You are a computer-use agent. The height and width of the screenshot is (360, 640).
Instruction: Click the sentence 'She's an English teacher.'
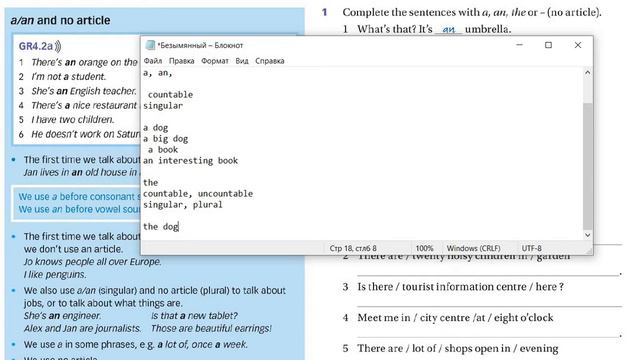[x=84, y=91]
